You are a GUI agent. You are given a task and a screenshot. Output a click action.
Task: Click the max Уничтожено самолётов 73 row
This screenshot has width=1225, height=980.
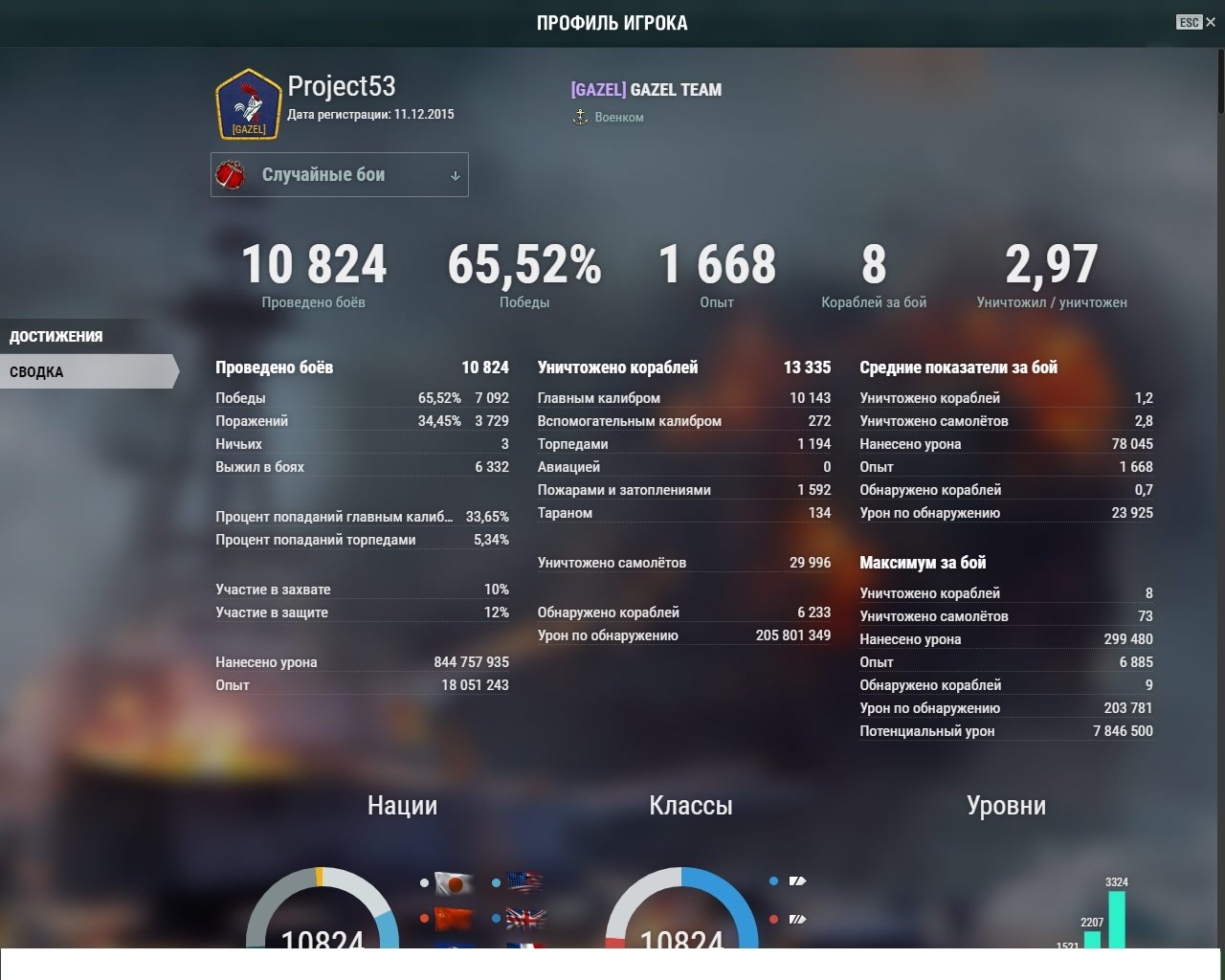pos(1007,616)
